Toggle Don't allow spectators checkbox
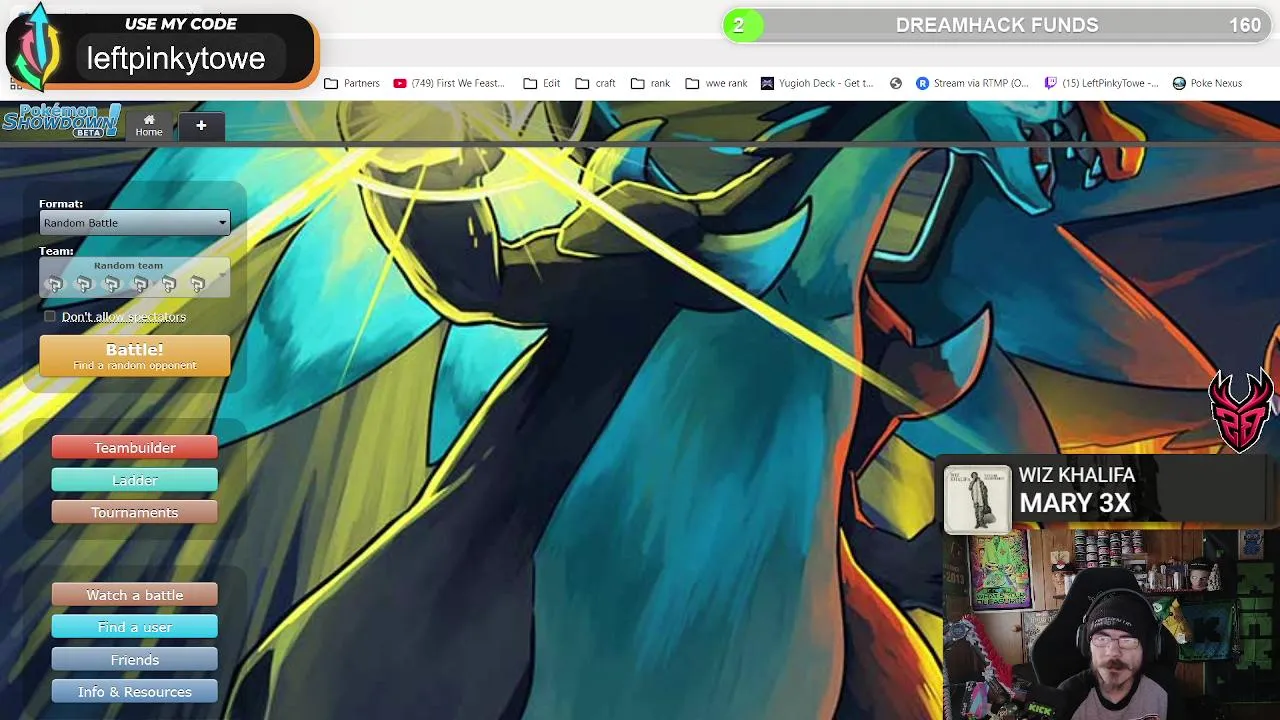 tap(50, 316)
